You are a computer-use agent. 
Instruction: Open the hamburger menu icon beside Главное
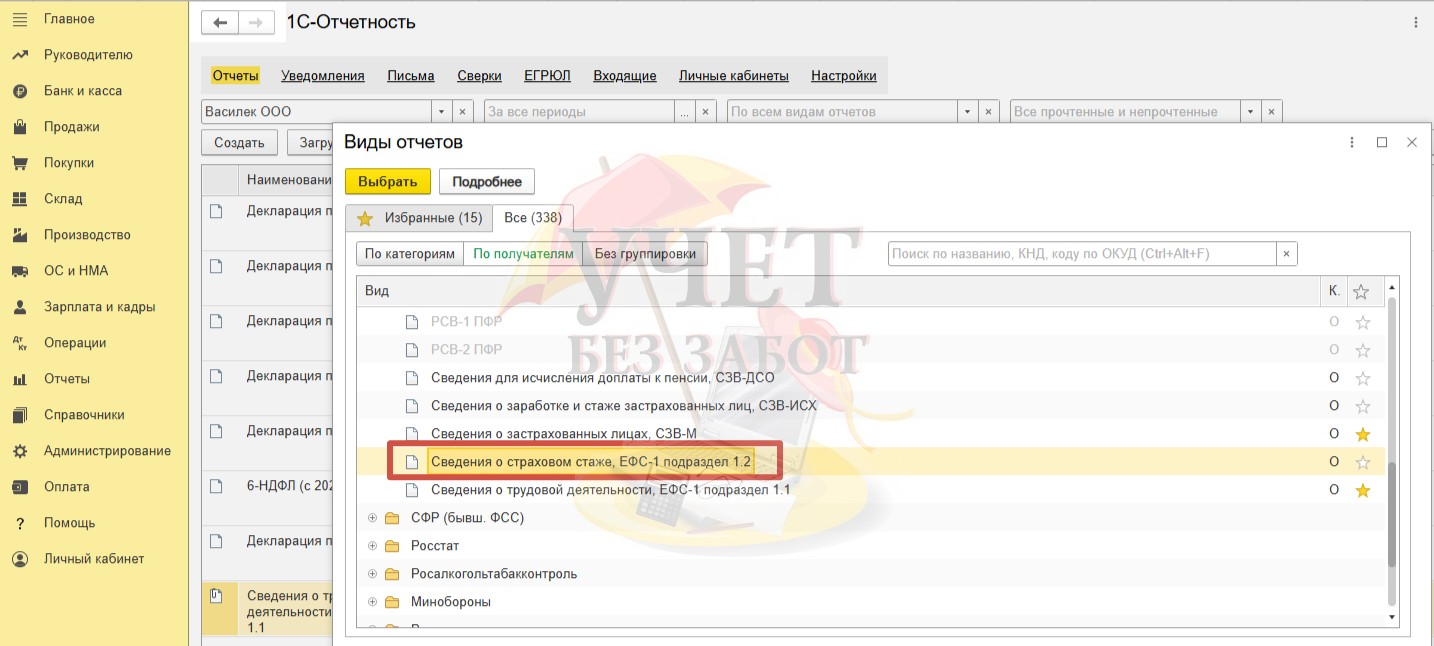click(x=19, y=19)
